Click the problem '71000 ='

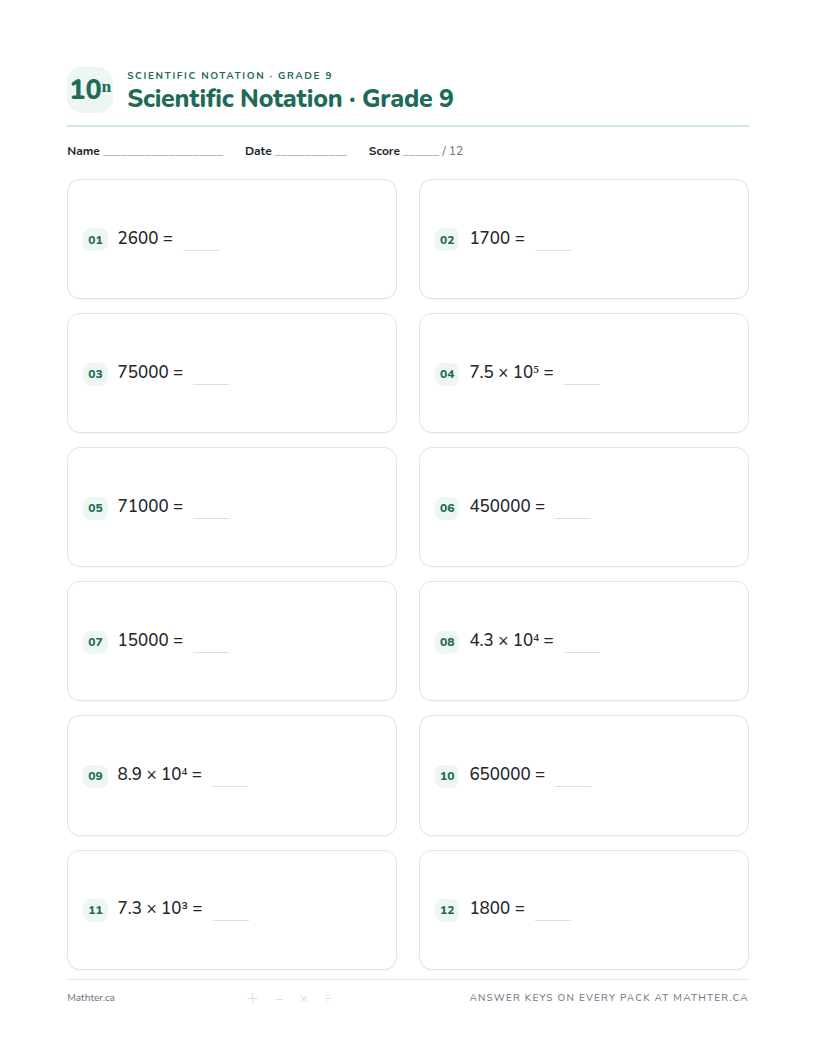(x=150, y=506)
